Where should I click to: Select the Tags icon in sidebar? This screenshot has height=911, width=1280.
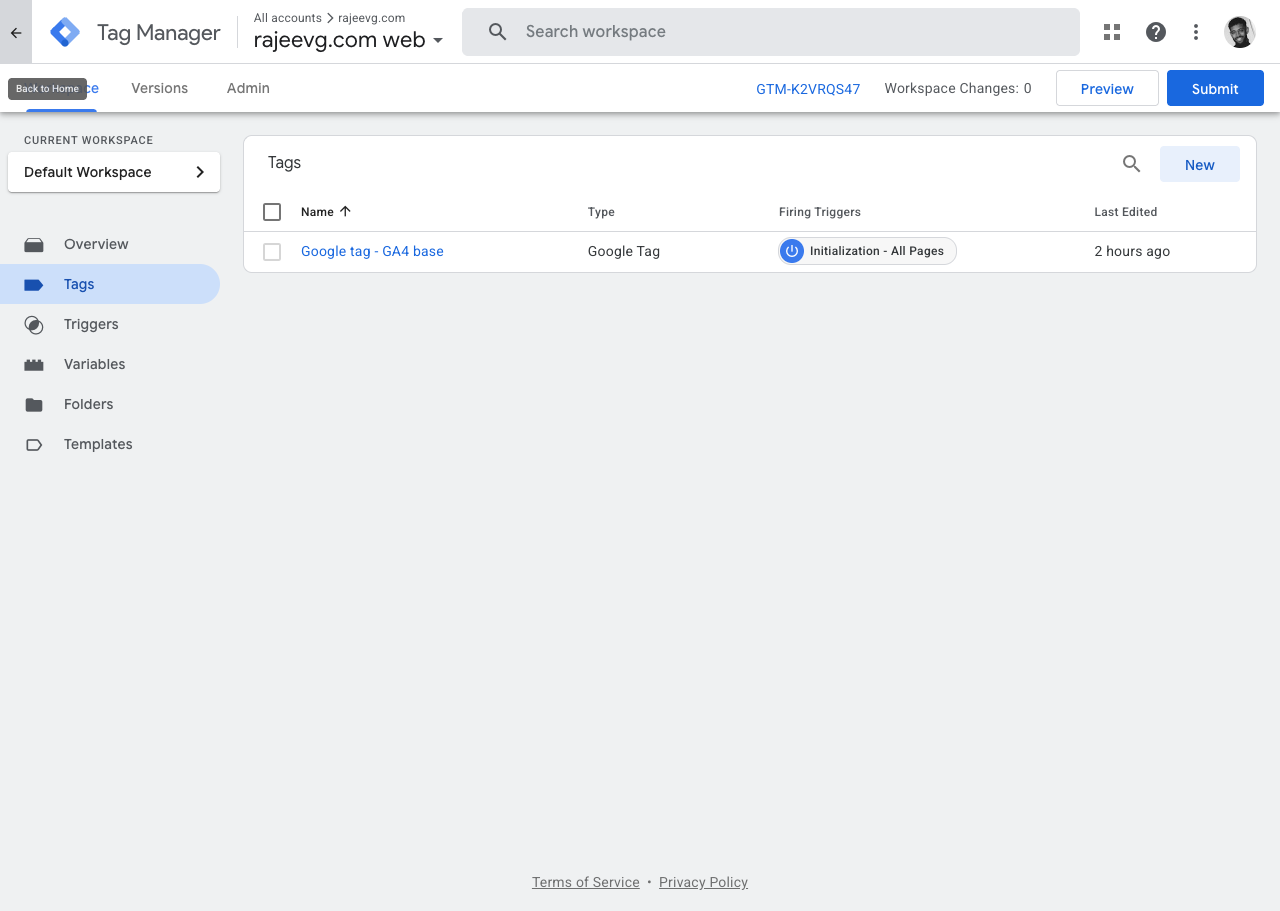point(34,284)
